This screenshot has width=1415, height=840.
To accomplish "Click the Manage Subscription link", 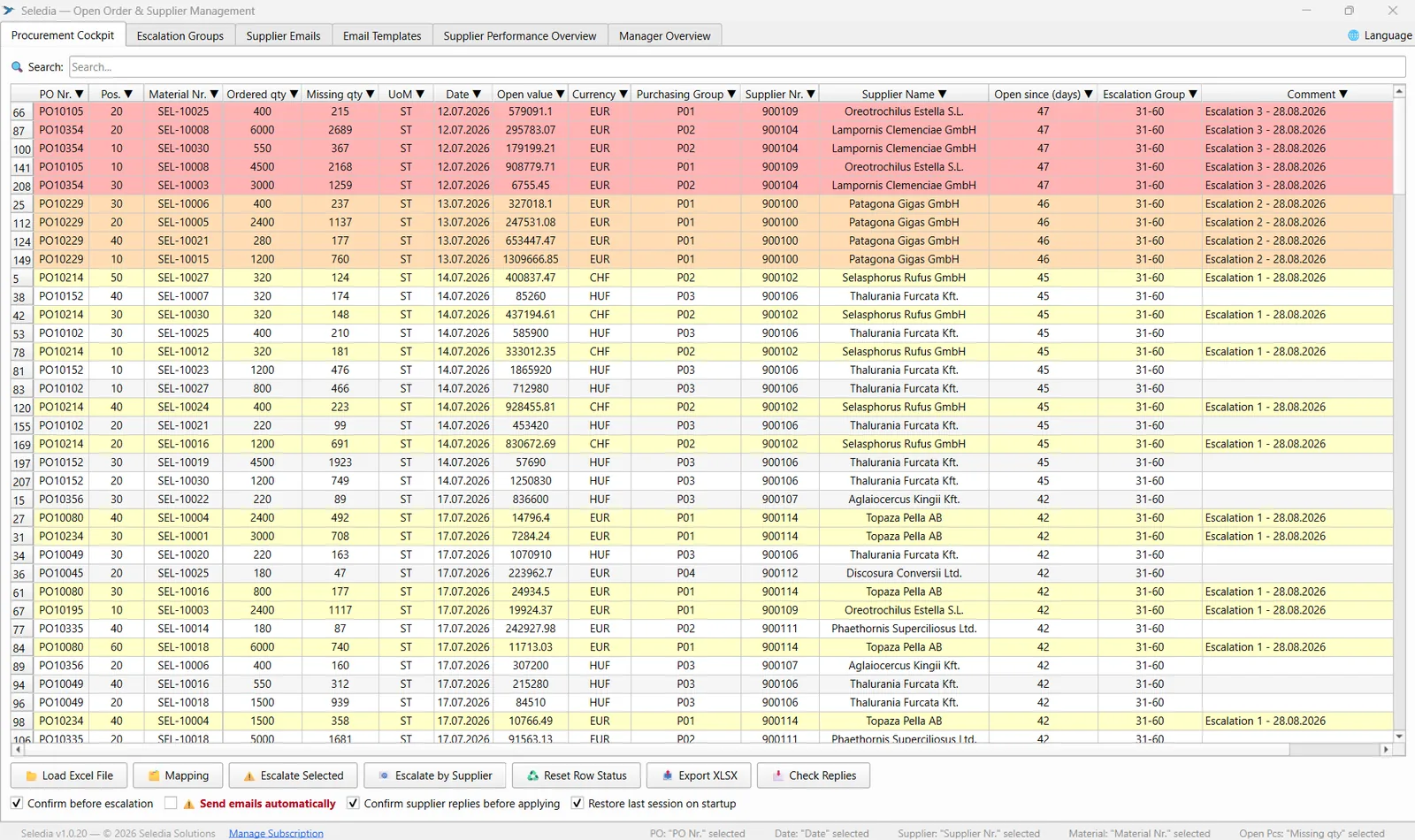I will click(276, 833).
